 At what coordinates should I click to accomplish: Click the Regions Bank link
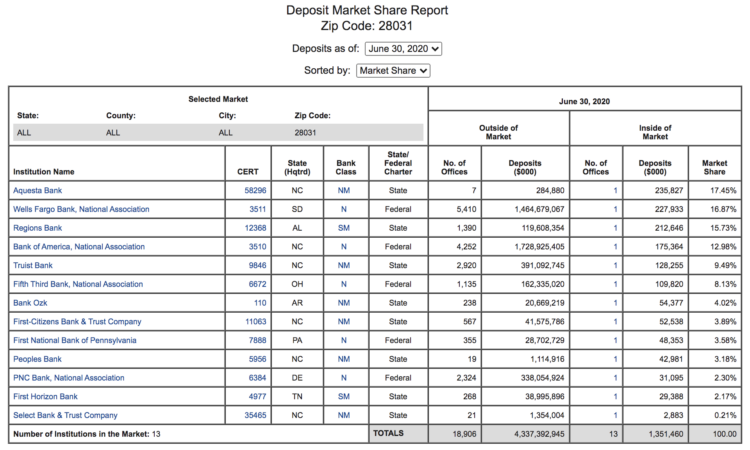tap(37, 228)
